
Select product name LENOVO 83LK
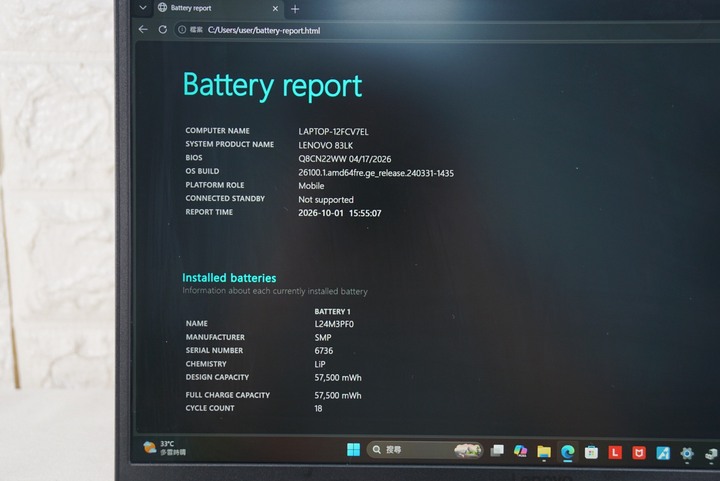(326, 145)
